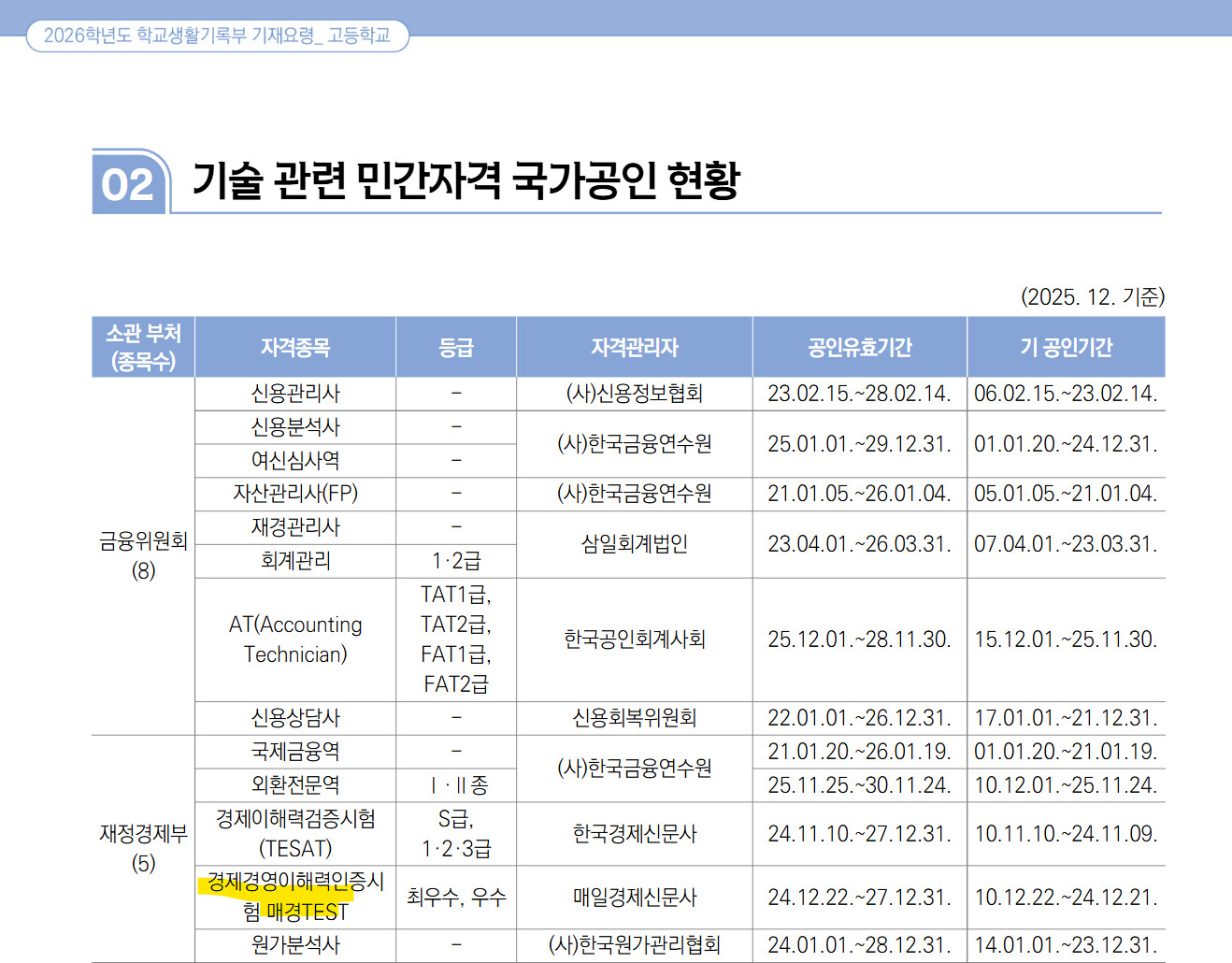Image resolution: width=1232 pixels, height=963 pixels.
Task: Click the manager cell '신용회복위원회'
Action: tap(635, 718)
